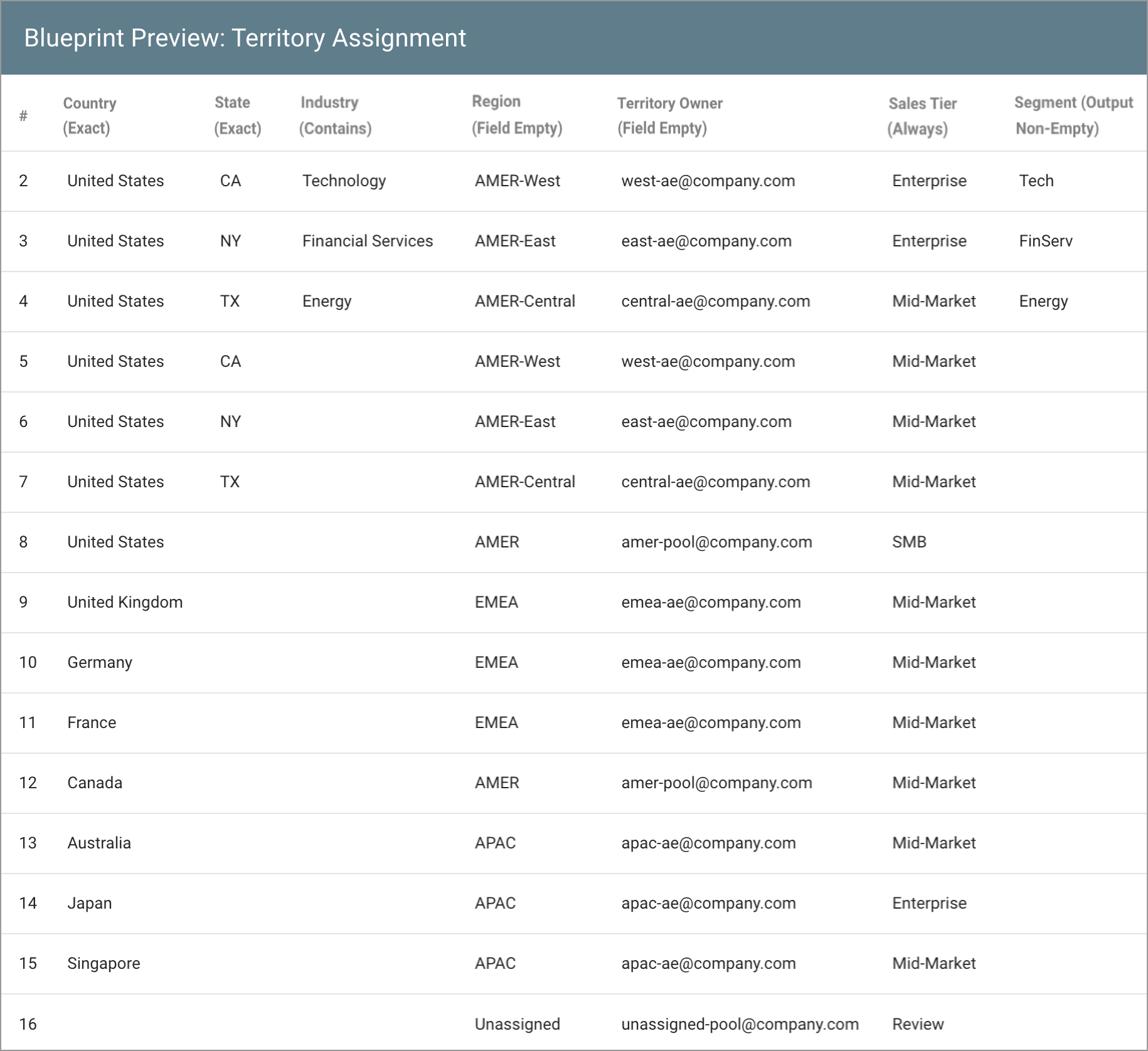Select row number 2
This screenshot has width=1148, height=1051.
[23, 181]
